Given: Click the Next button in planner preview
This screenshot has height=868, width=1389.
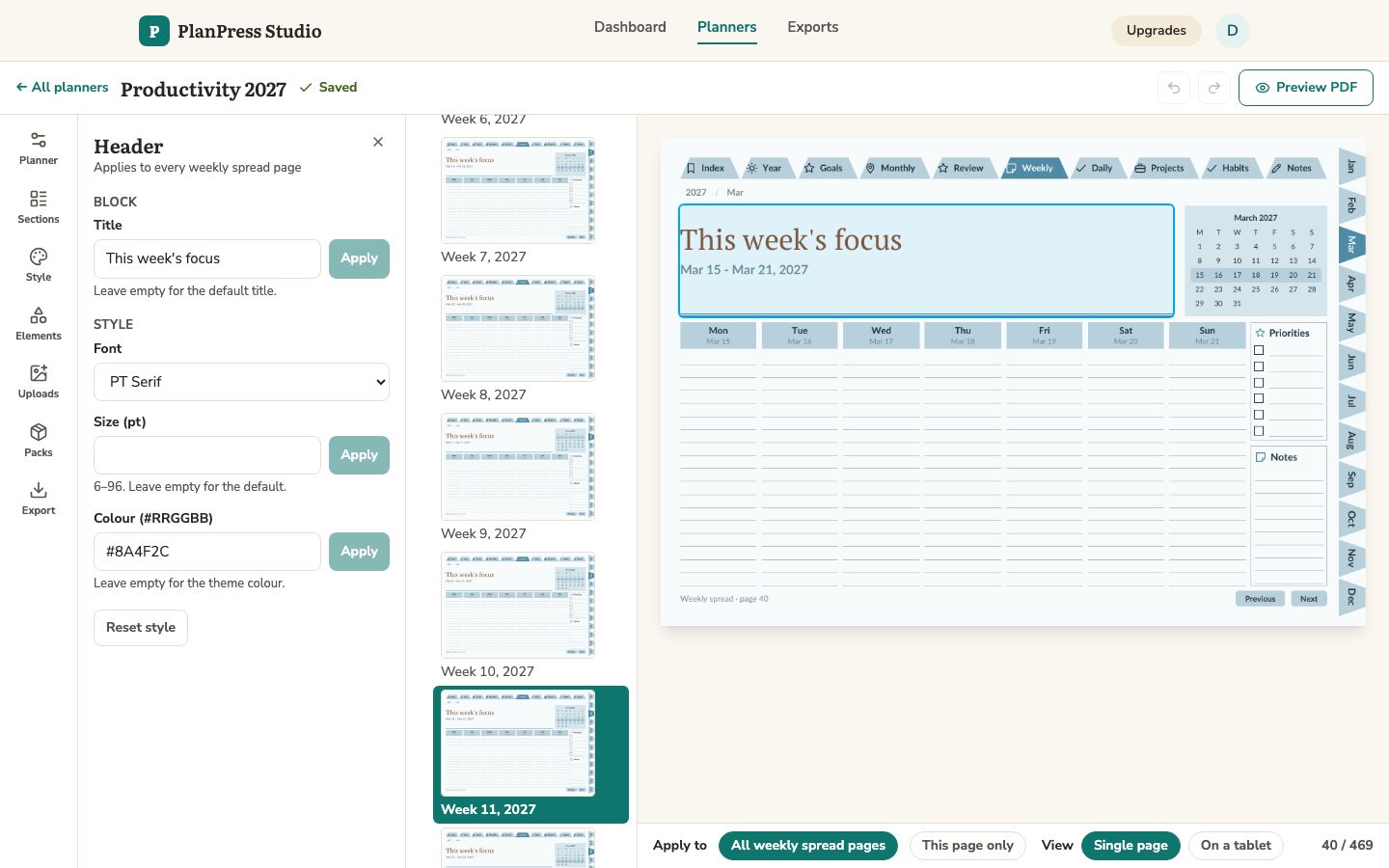Looking at the screenshot, I should pos(1309,599).
